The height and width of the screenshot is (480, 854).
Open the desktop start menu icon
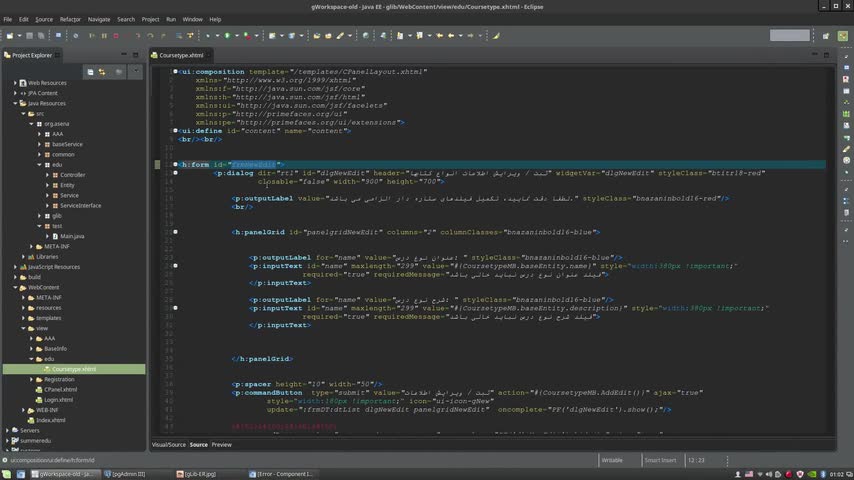(x=7, y=474)
